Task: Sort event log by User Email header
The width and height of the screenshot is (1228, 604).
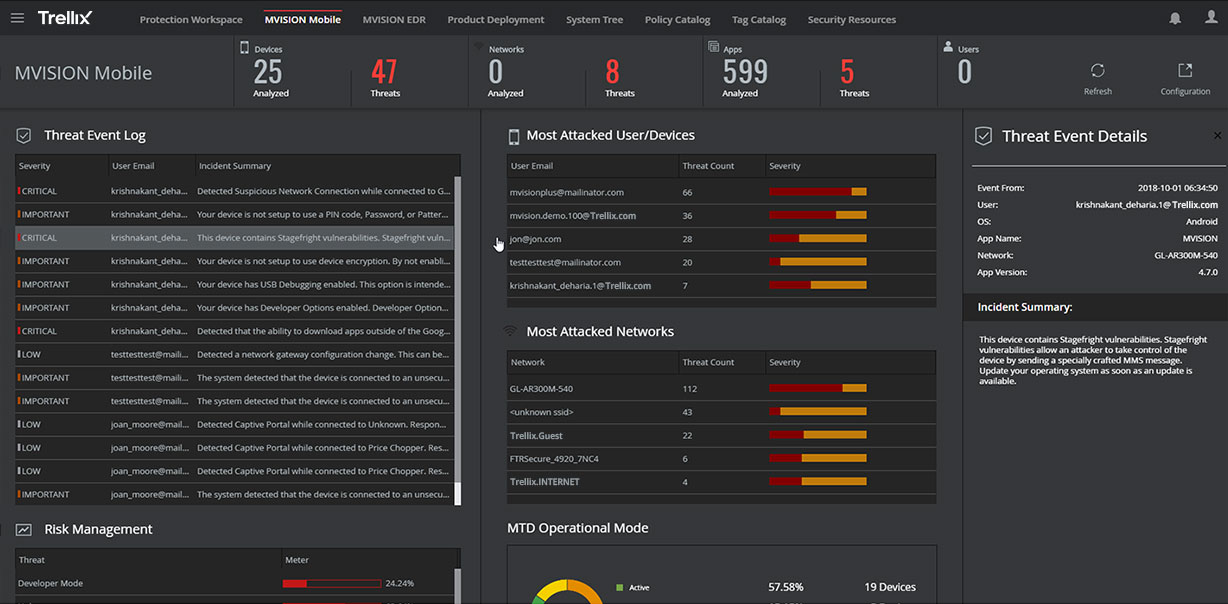Action: click(133, 166)
